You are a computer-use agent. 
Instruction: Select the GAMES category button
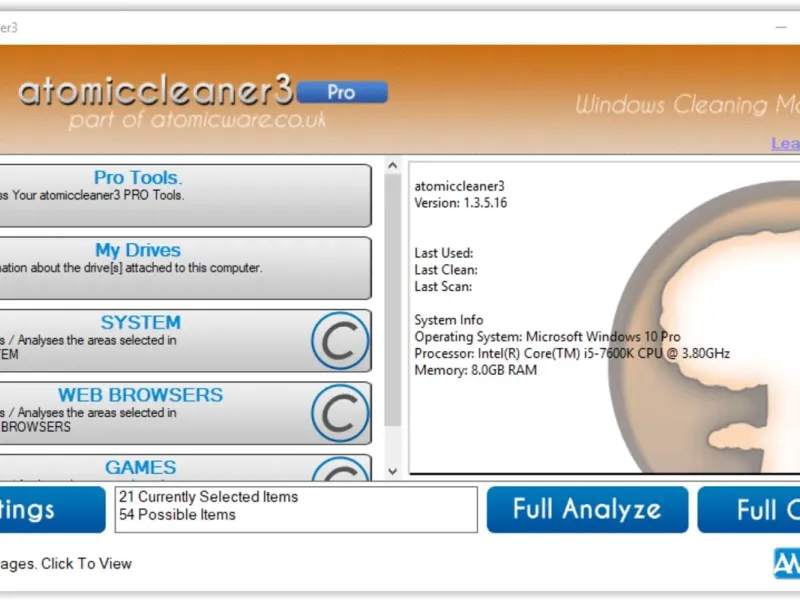tap(185, 467)
